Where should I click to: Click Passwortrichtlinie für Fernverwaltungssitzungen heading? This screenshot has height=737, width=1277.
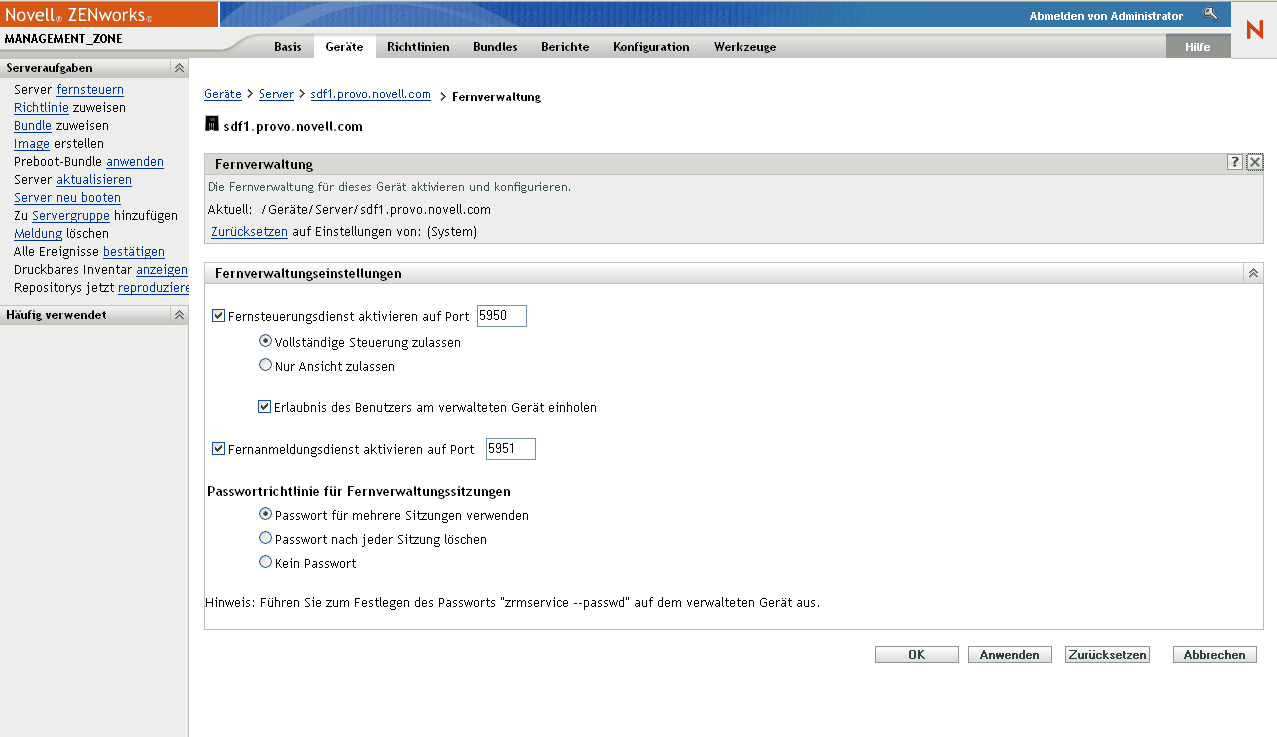pyautogui.click(x=359, y=491)
